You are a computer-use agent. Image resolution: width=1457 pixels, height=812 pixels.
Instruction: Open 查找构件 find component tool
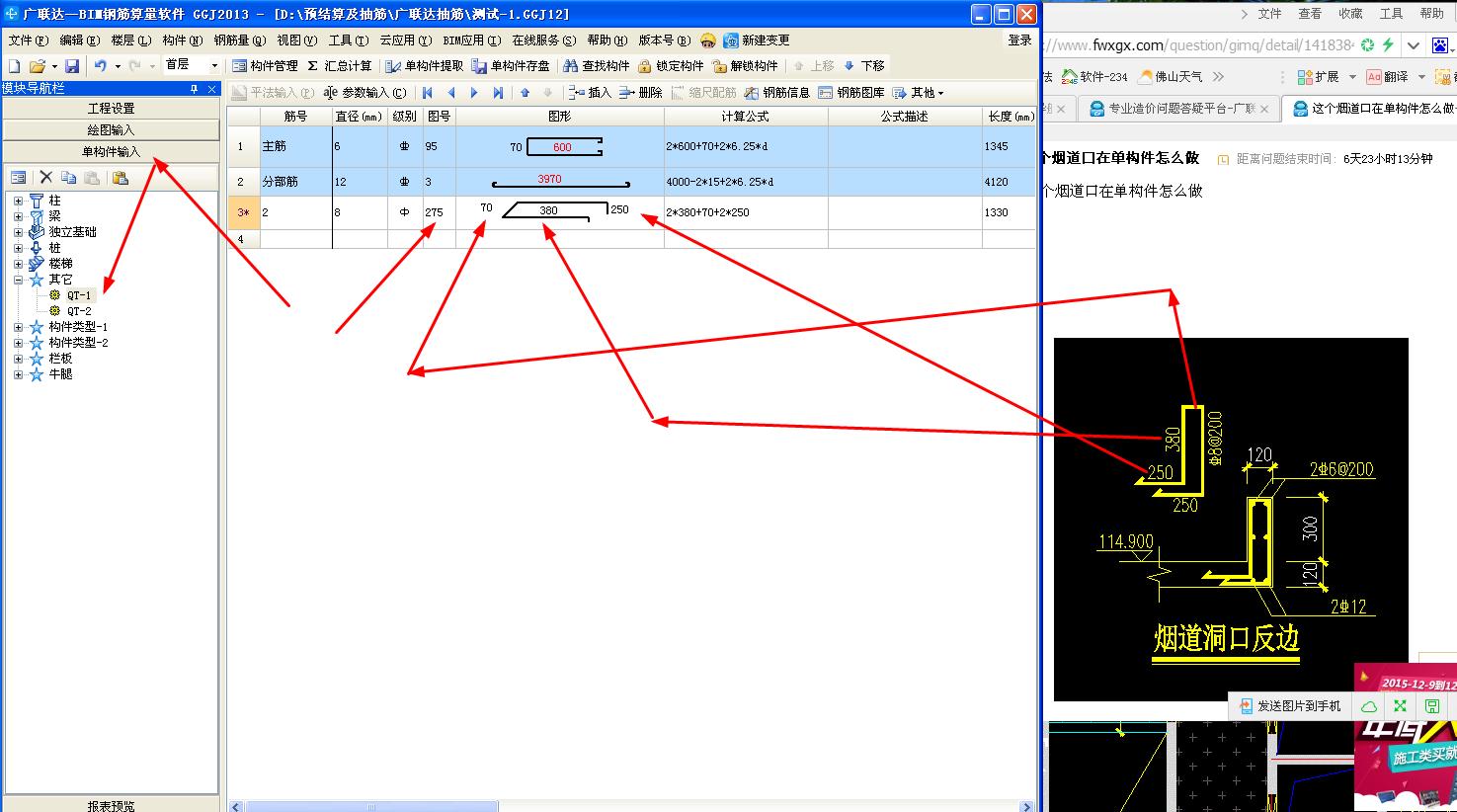(x=597, y=65)
